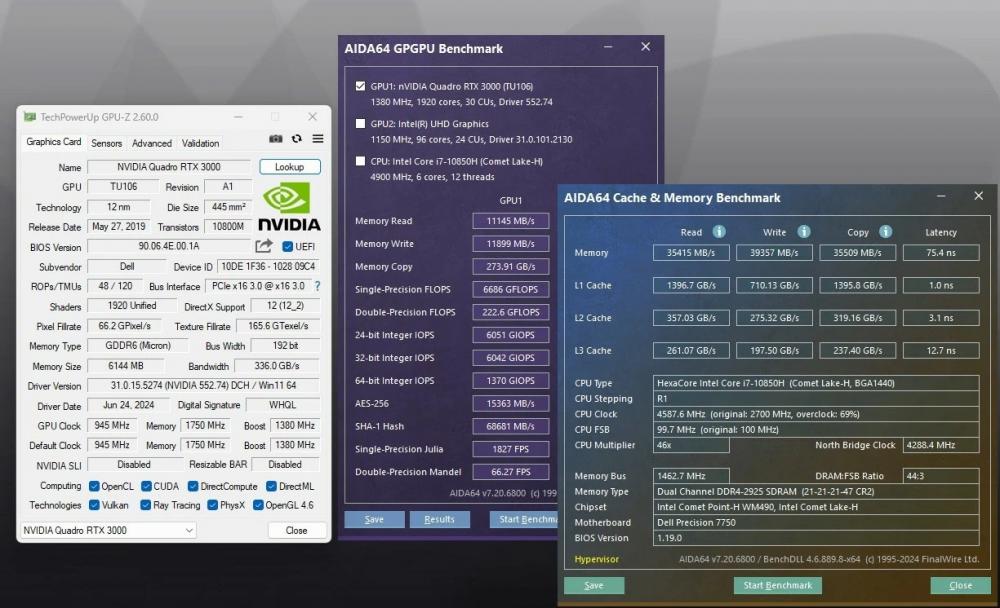The height and width of the screenshot is (608, 1000).
Task: Toggle the UEFI checkbox
Action: point(288,246)
